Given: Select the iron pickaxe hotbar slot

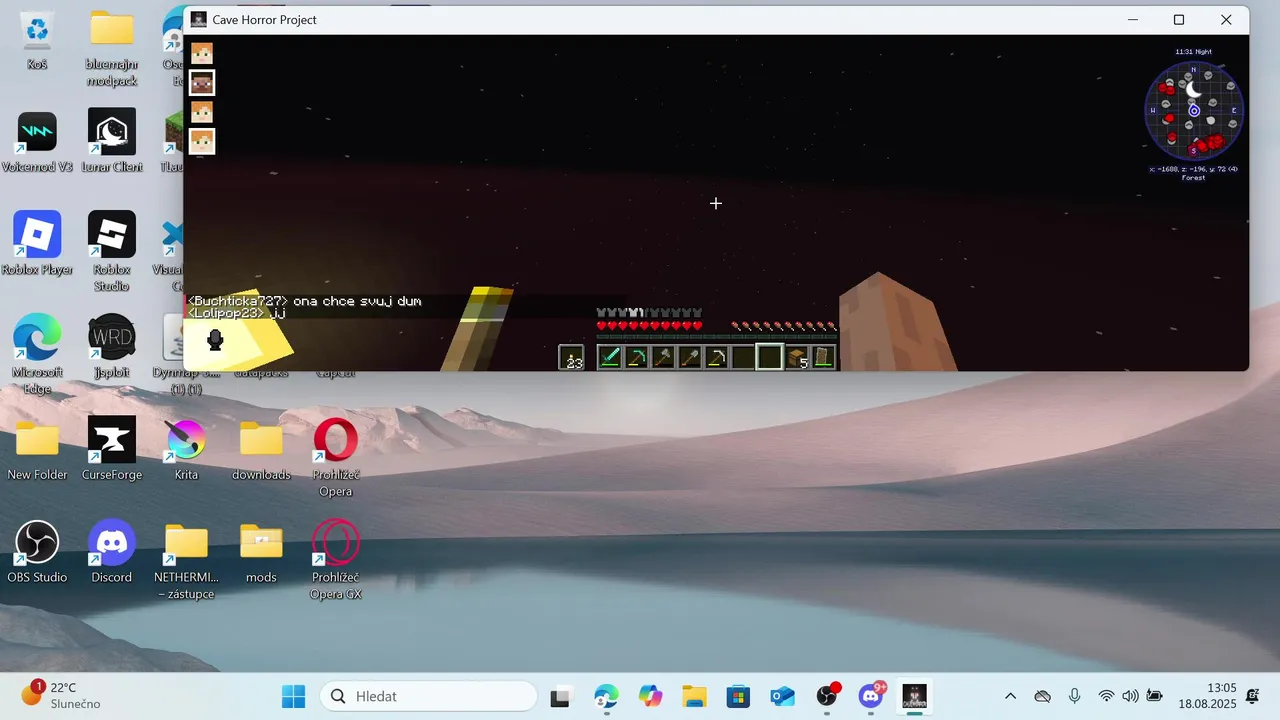Looking at the screenshot, I should coord(716,357).
